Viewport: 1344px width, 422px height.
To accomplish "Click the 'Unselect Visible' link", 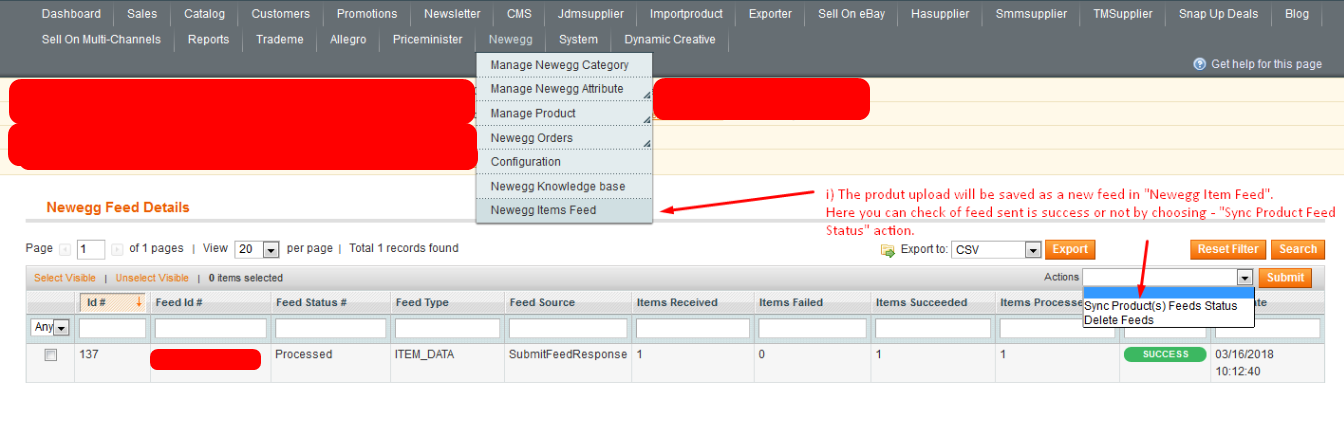I will (152, 278).
